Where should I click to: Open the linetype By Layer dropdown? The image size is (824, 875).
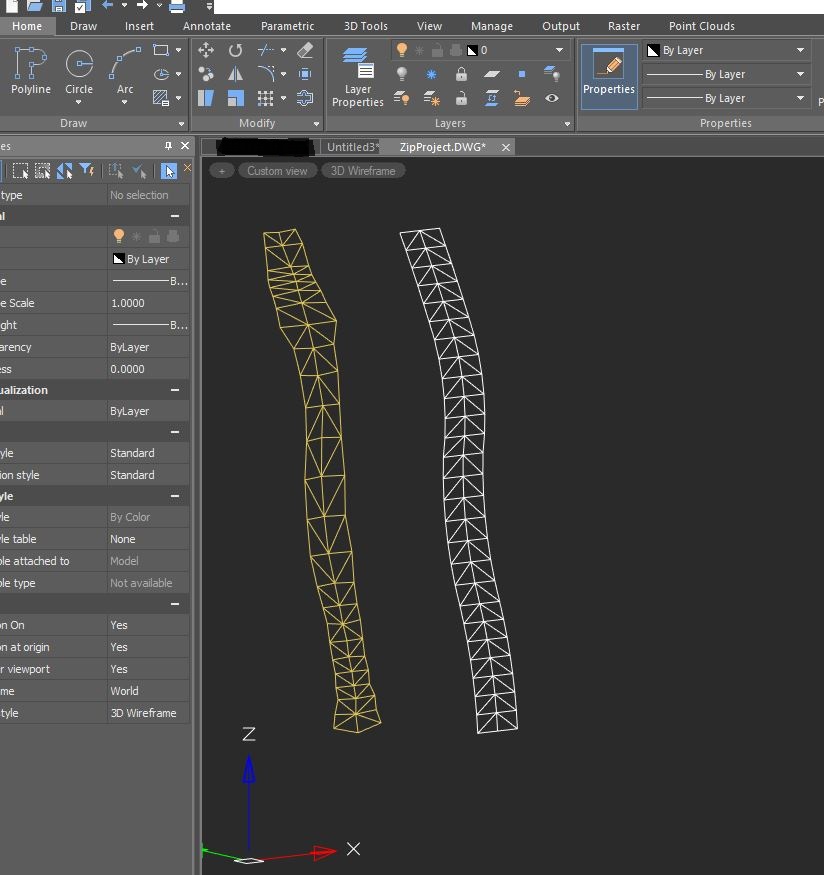[801, 74]
